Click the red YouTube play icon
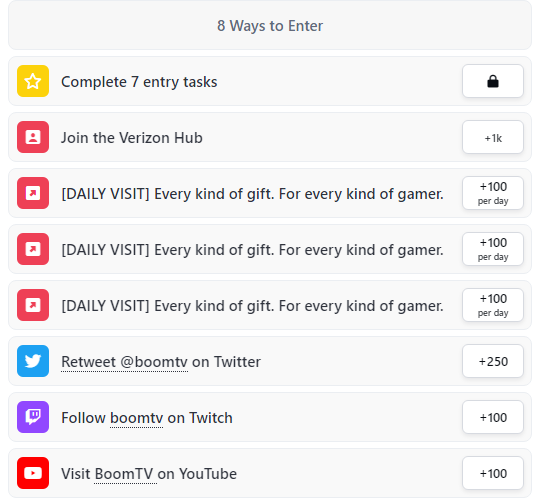This screenshot has height=504, width=540. (x=33, y=473)
